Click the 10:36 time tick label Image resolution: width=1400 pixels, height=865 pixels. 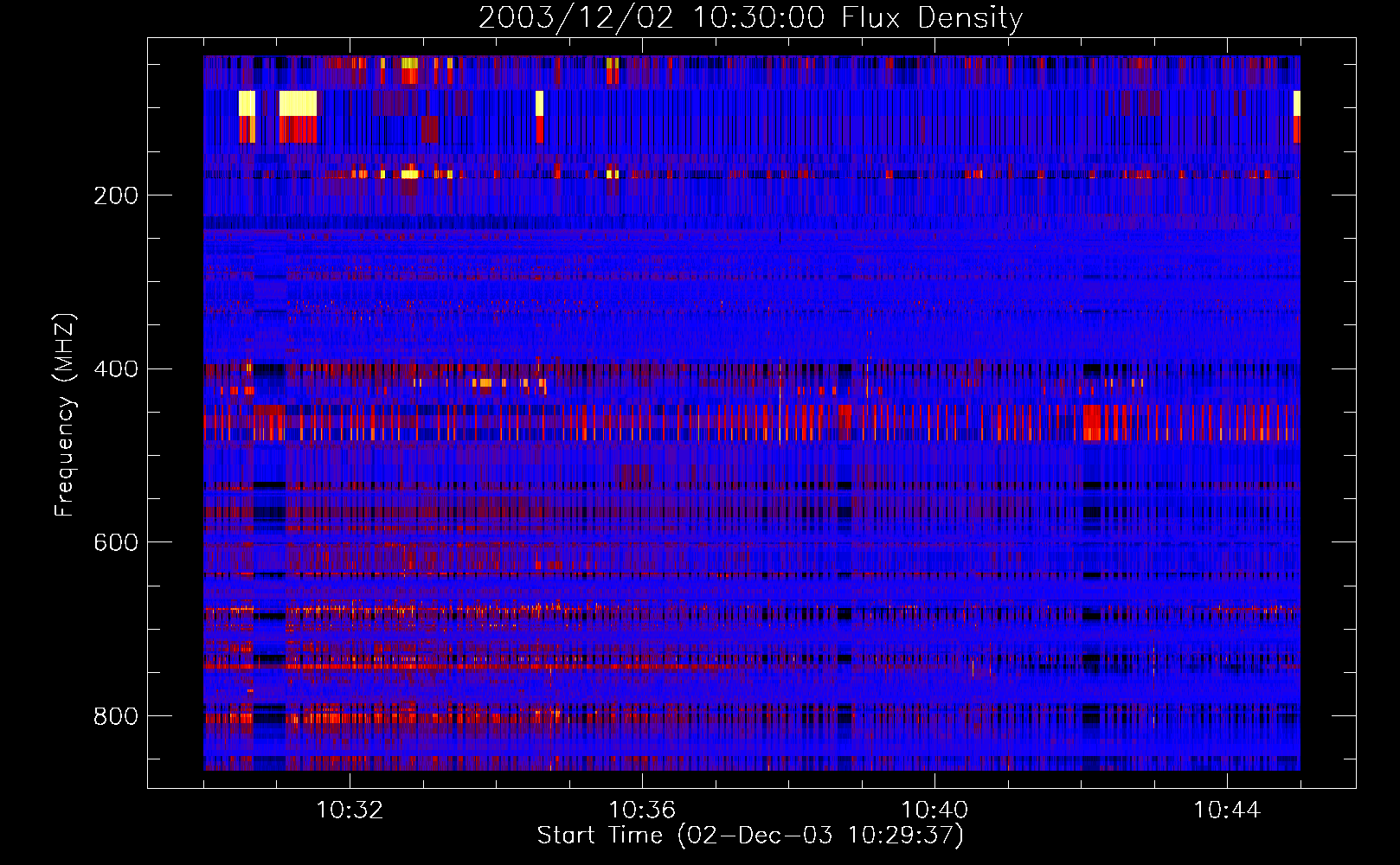[x=642, y=811]
